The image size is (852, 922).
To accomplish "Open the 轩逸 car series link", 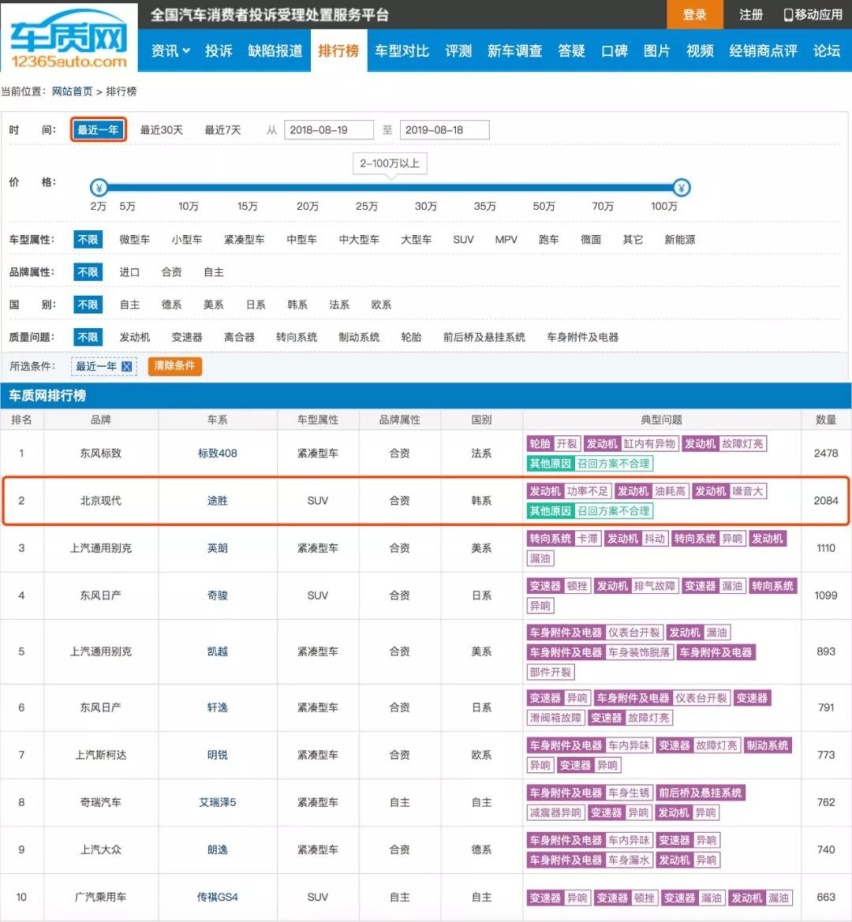I will coord(218,707).
